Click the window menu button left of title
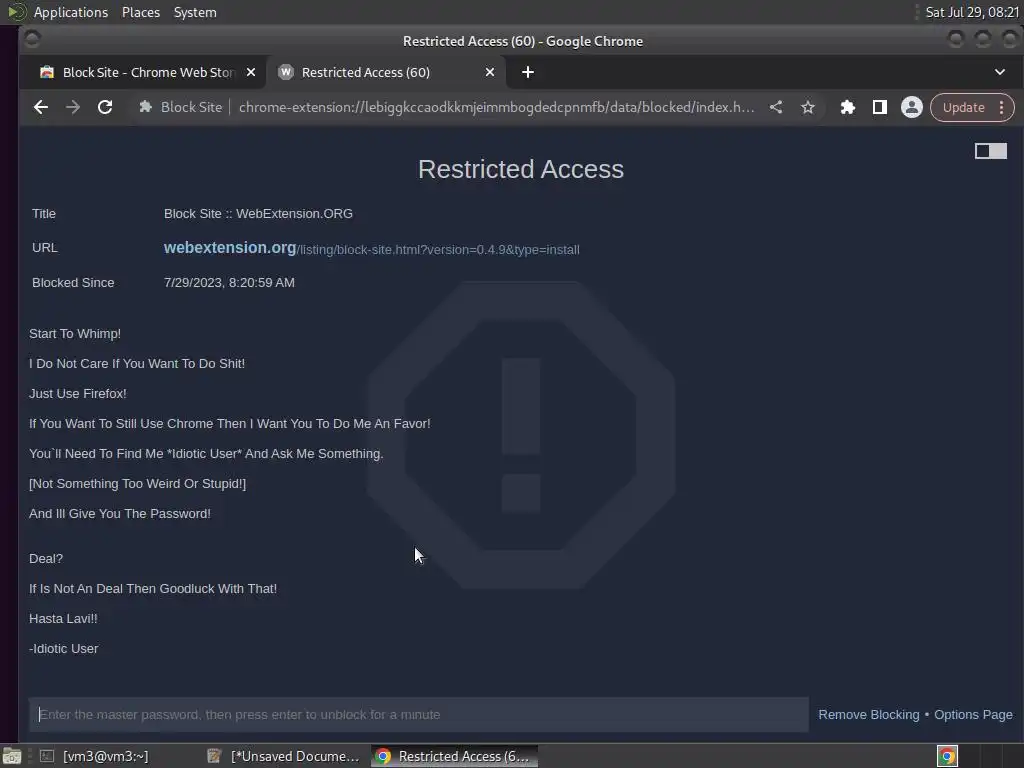The height and width of the screenshot is (768, 1024). (32, 40)
